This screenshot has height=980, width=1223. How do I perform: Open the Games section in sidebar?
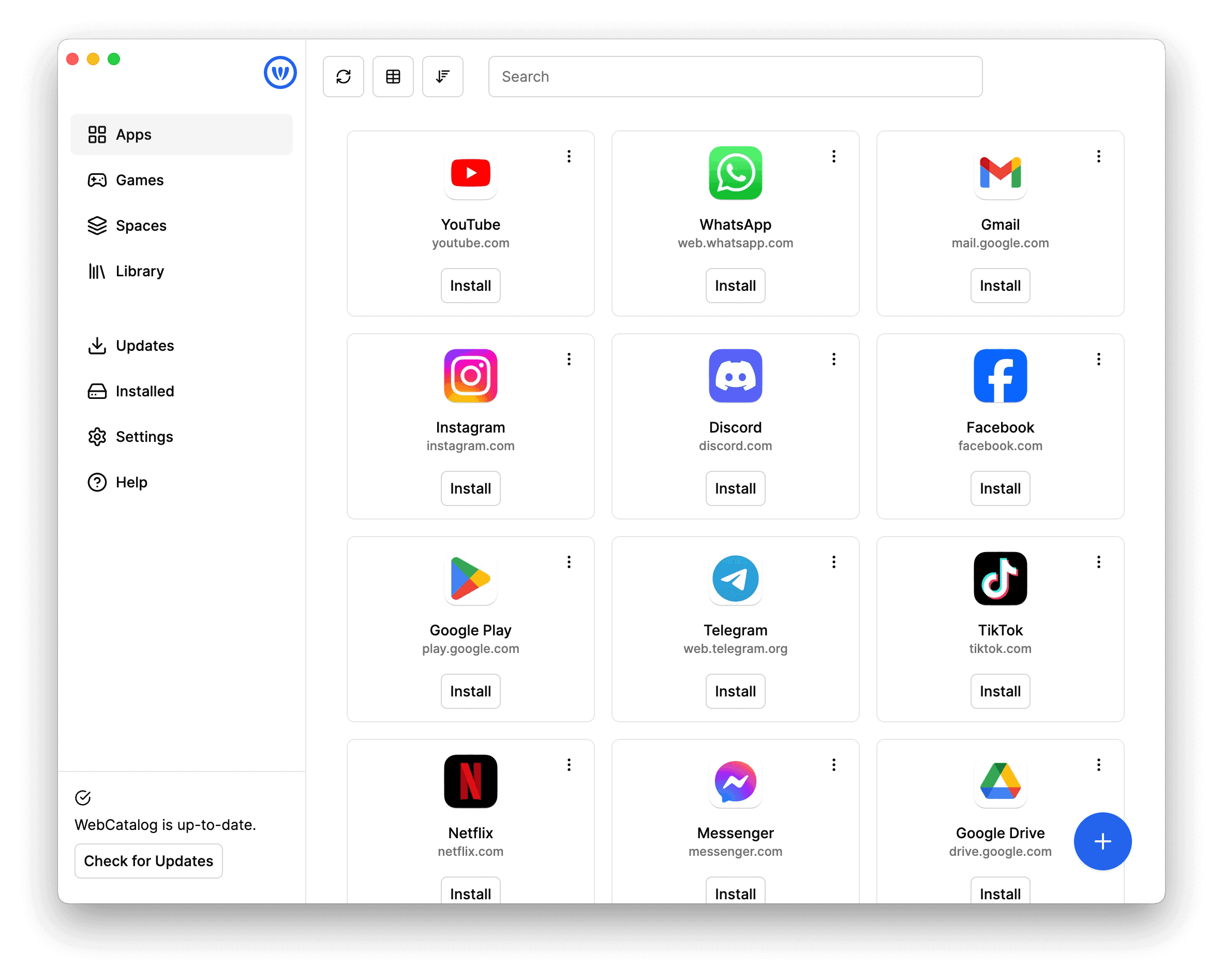point(140,179)
